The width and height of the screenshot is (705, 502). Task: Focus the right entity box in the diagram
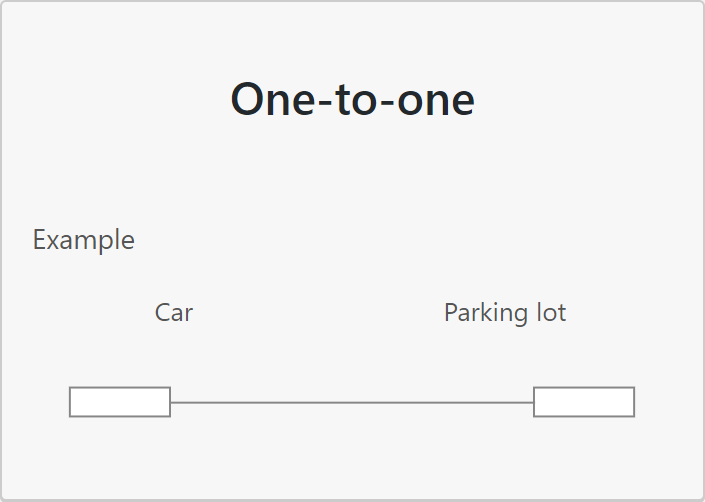pyautogui.click(x=584, y=402)
